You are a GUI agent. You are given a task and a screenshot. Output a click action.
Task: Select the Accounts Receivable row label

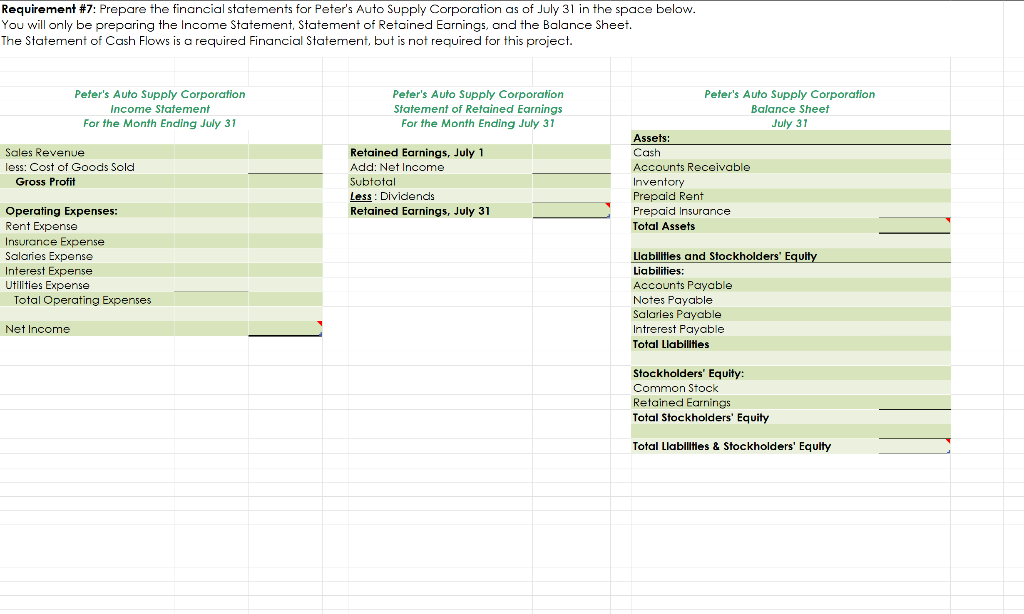point(790,167)
